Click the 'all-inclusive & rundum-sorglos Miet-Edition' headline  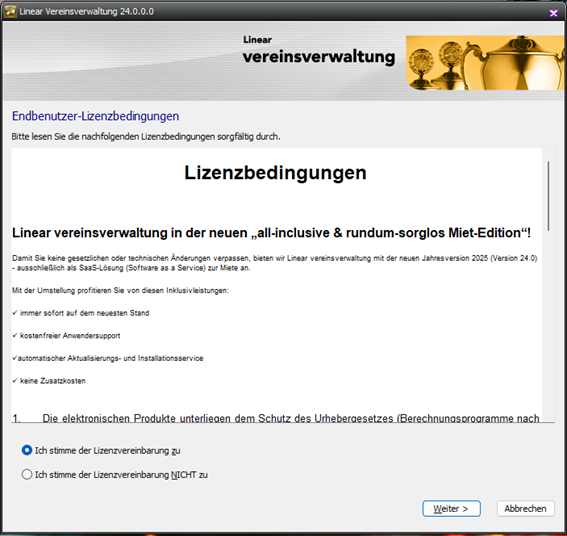pyautogui.click(x=272, y=233)
